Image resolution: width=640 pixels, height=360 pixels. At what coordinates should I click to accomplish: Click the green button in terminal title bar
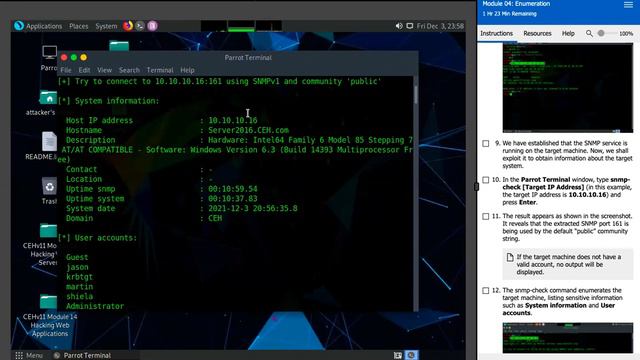coord(74,58)
